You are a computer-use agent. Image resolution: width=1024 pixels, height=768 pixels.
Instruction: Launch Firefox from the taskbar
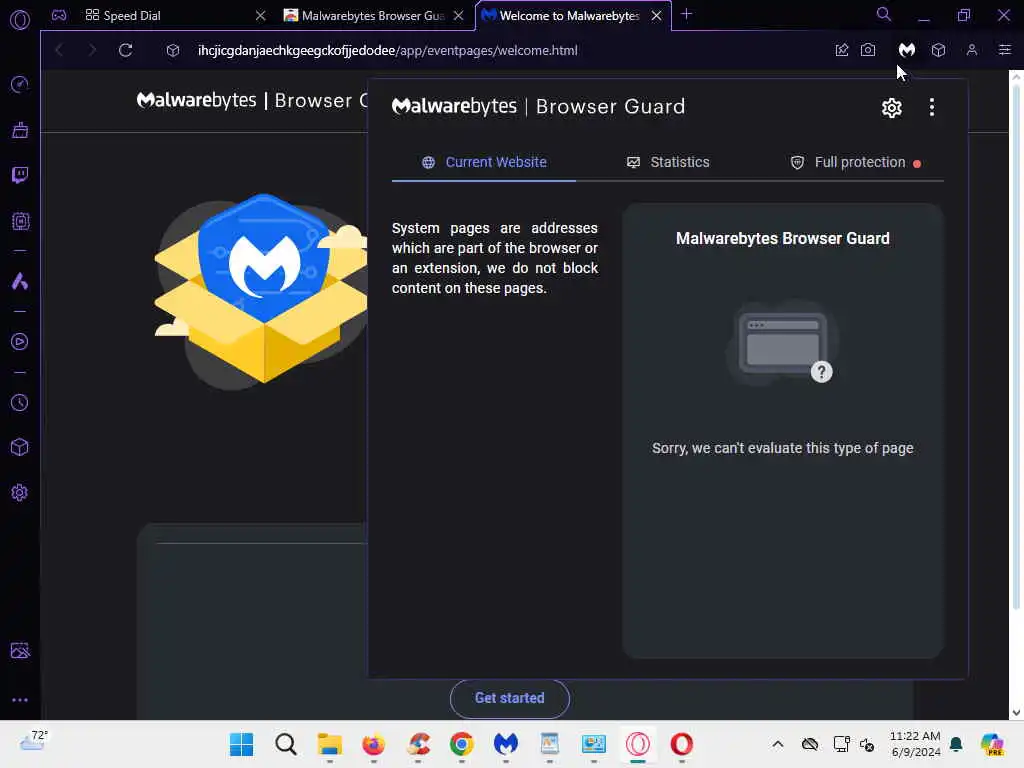coord(373,744)
